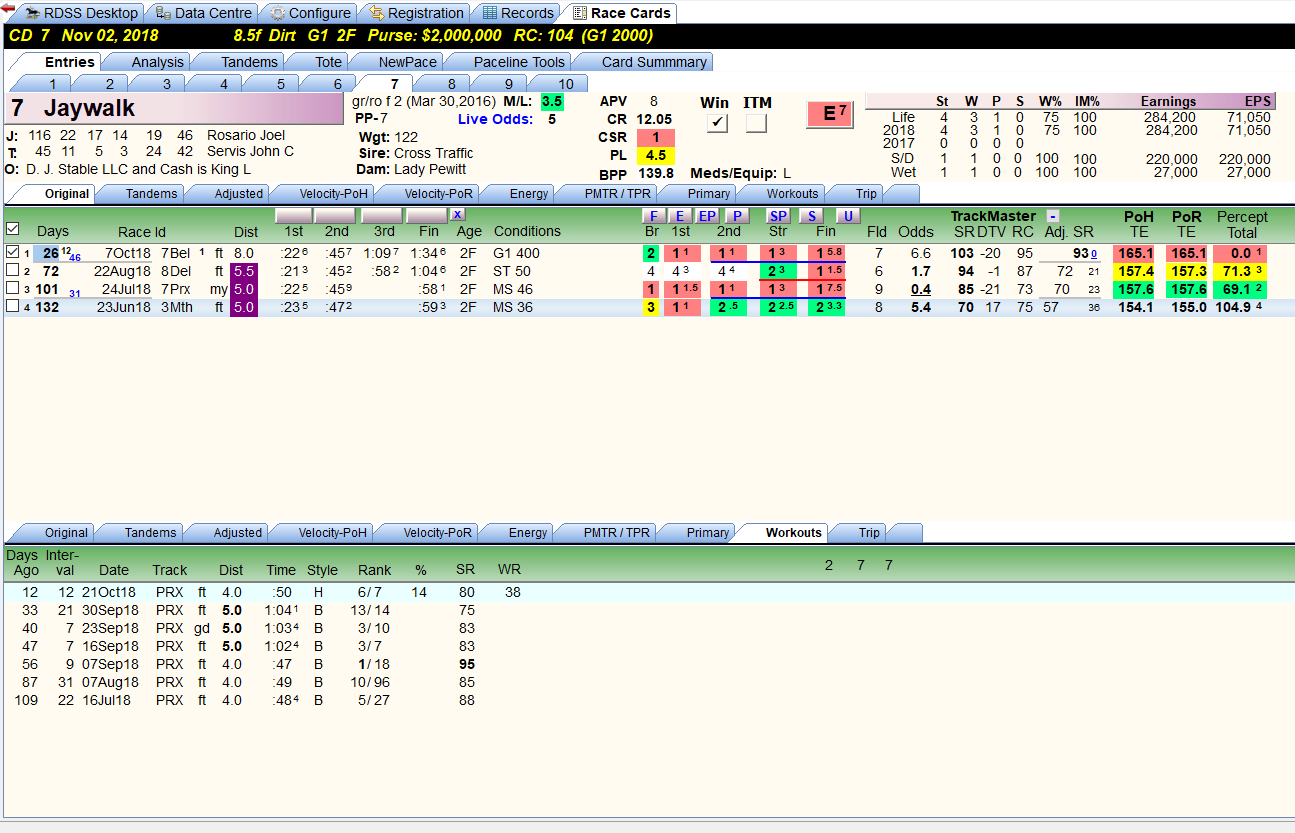Viewport: 1295px width, 833px height.
Task: Click the Live Odds label
Action: pyautogui.click(x=494, y=120)
